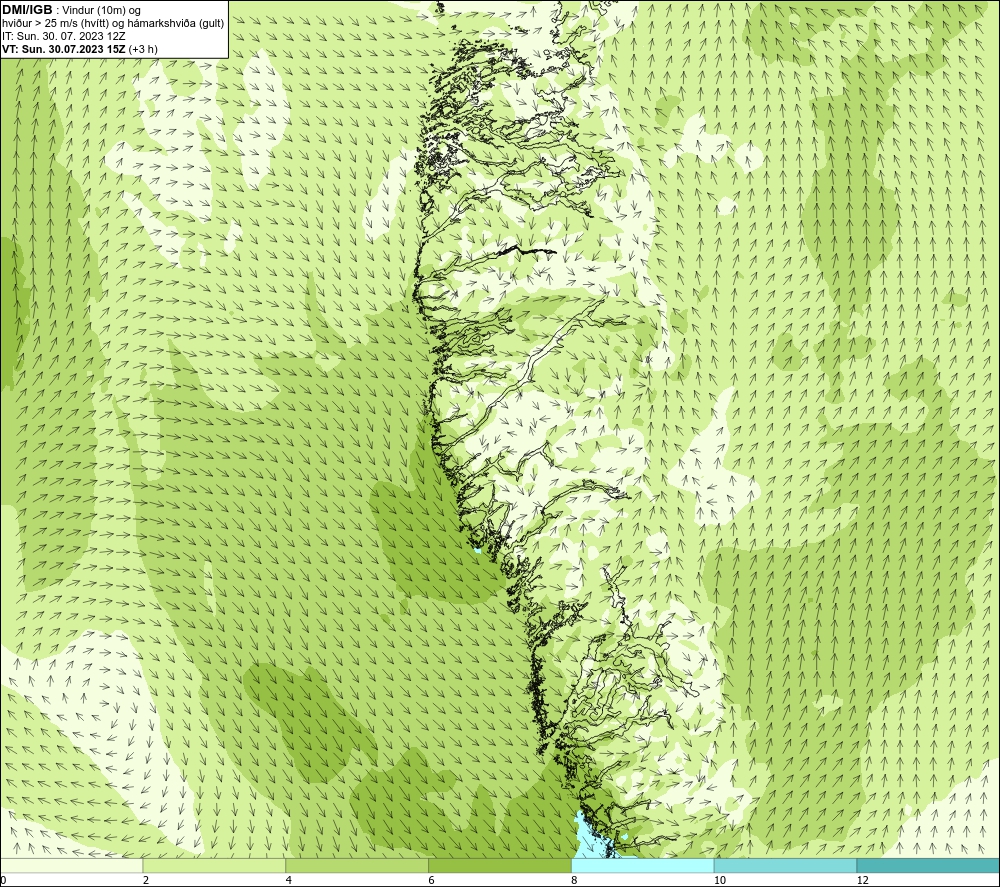Click the '8' label on the wind scale
Viewport: 1000px width, 887px height.
pyautogui.click(x=575, y=880)
